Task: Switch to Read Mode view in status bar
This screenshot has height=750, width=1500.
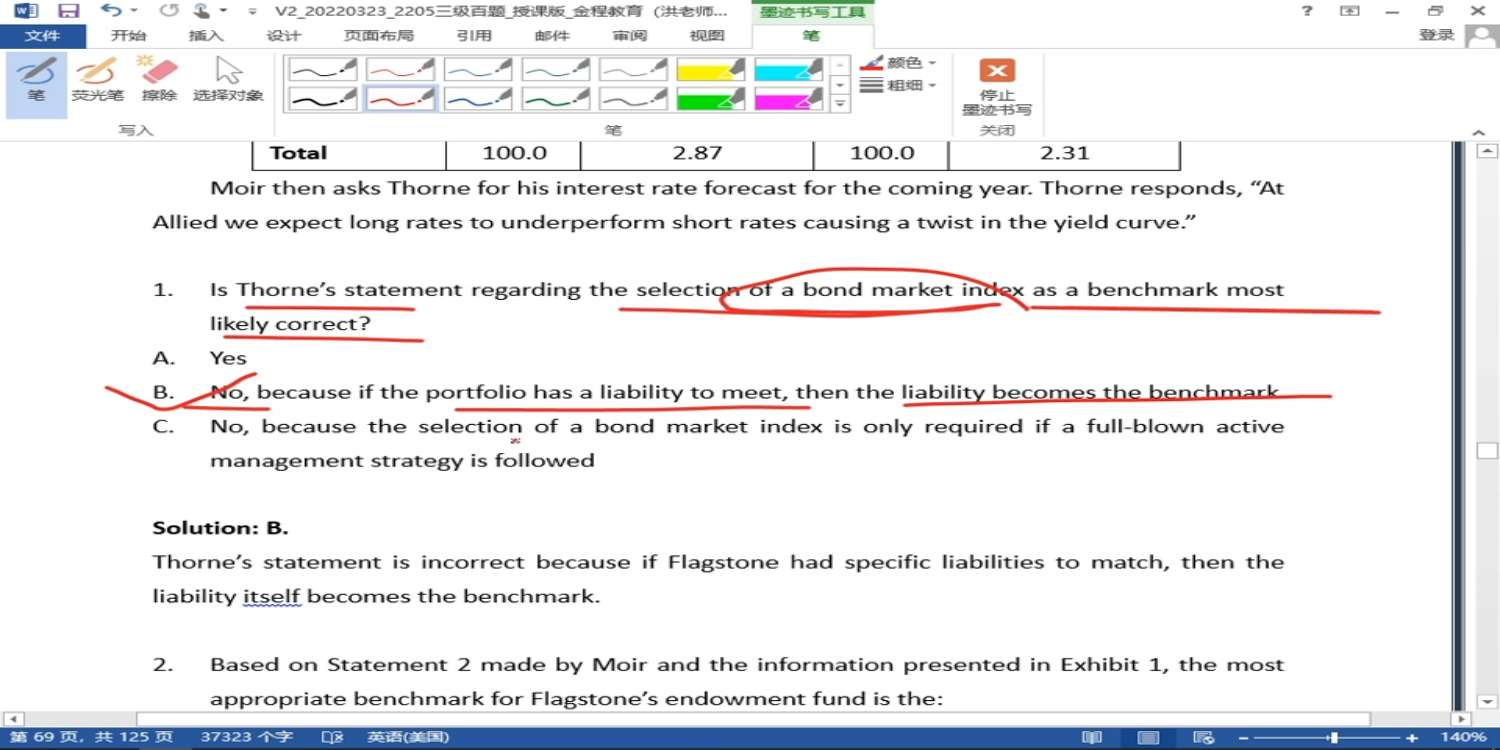Action: tap(1092, 738)
